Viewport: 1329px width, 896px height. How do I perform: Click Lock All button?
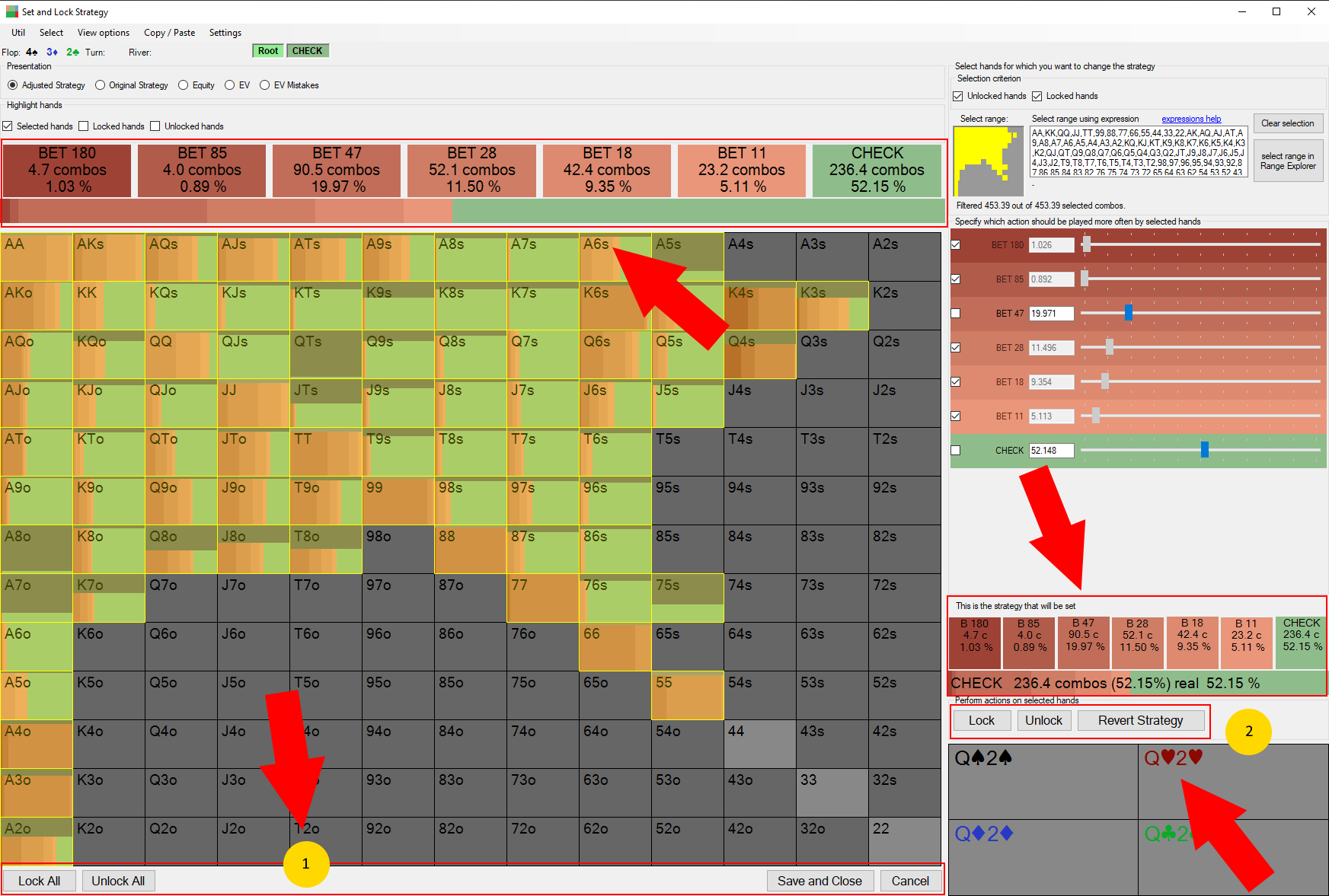pyautogui.click(x=39, y=881)
